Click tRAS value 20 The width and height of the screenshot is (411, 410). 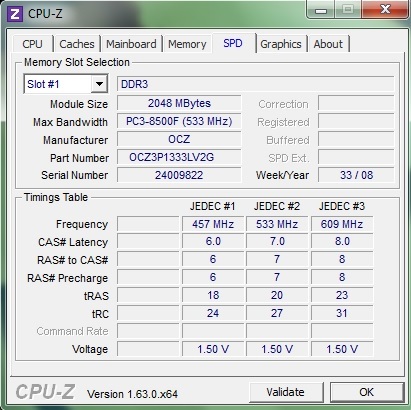(277, 296)
